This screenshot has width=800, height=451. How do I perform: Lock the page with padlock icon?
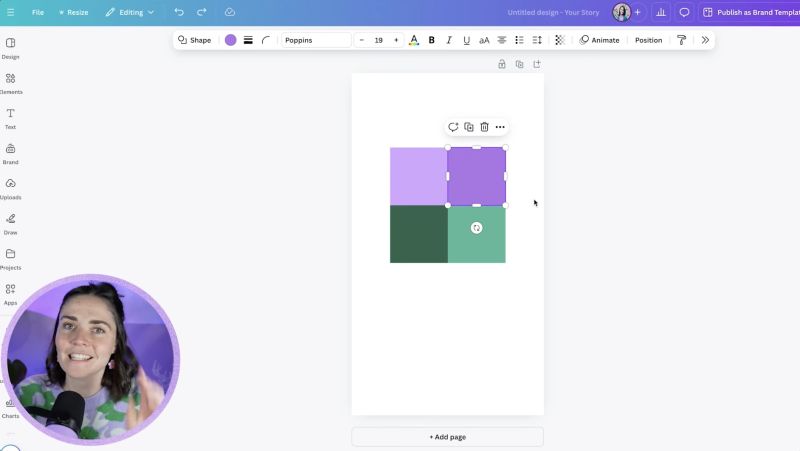[502, 64]
